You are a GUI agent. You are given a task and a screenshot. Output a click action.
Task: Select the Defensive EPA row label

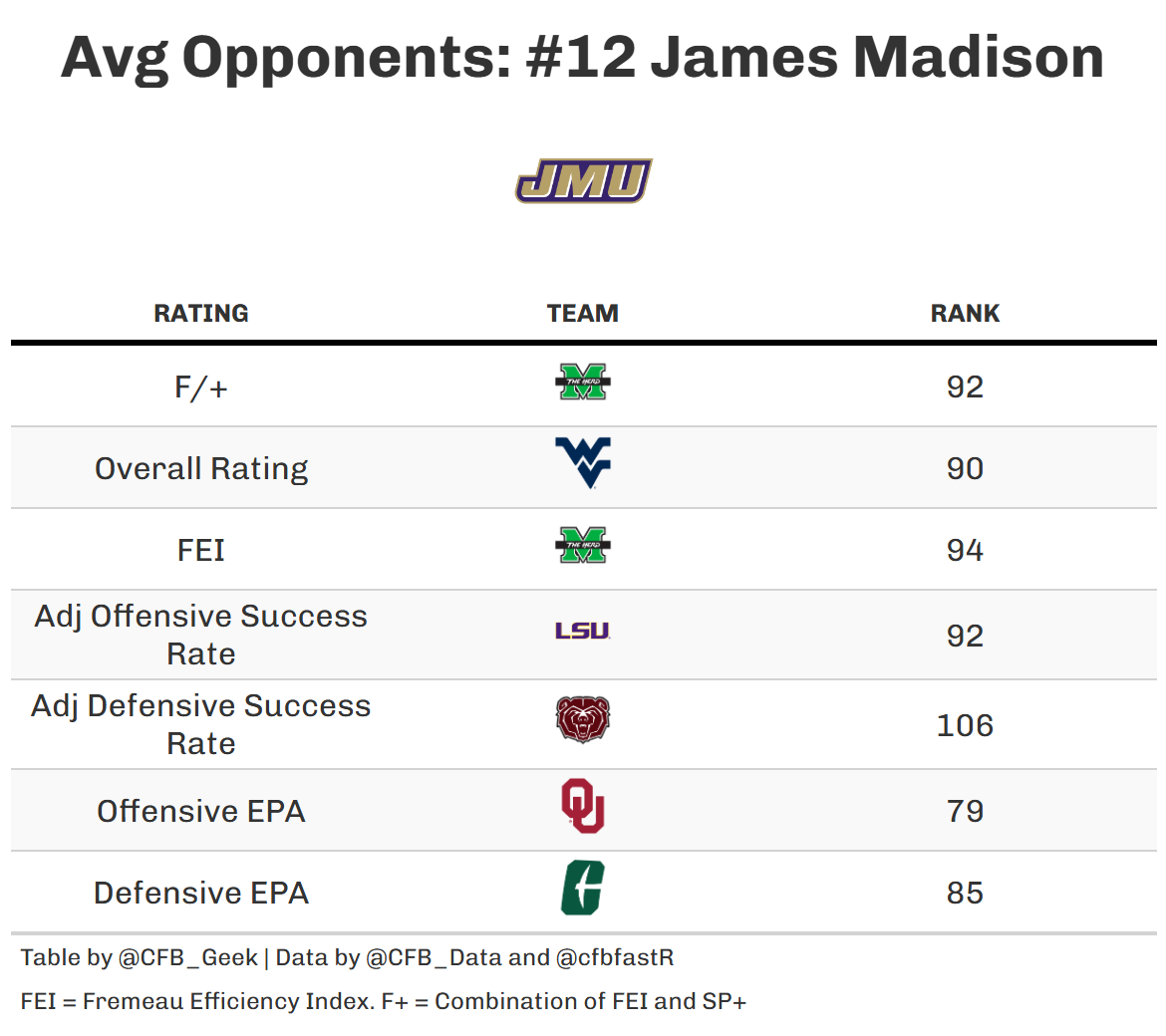tap(201, 893)
